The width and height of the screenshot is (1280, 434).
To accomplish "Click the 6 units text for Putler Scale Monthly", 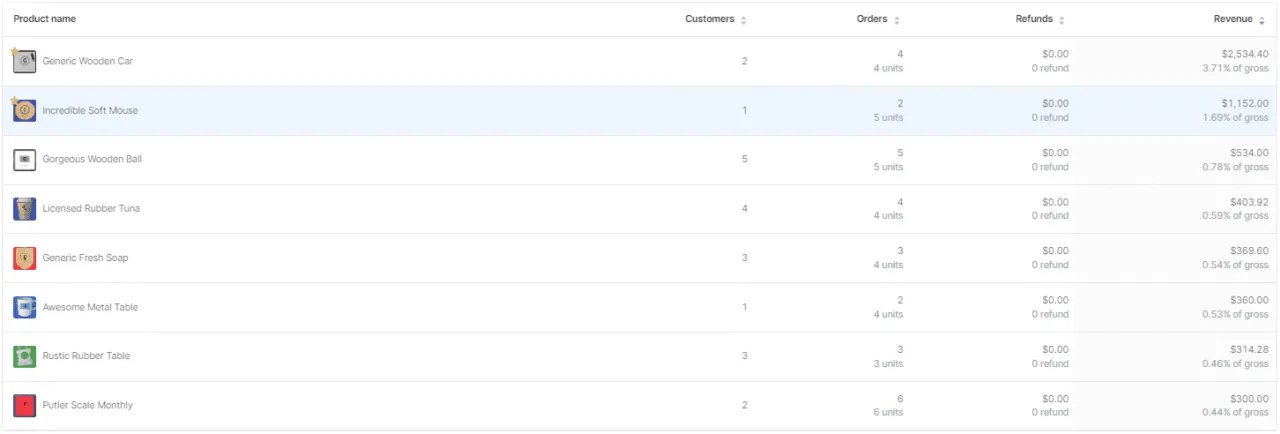I will coord(888,412).
